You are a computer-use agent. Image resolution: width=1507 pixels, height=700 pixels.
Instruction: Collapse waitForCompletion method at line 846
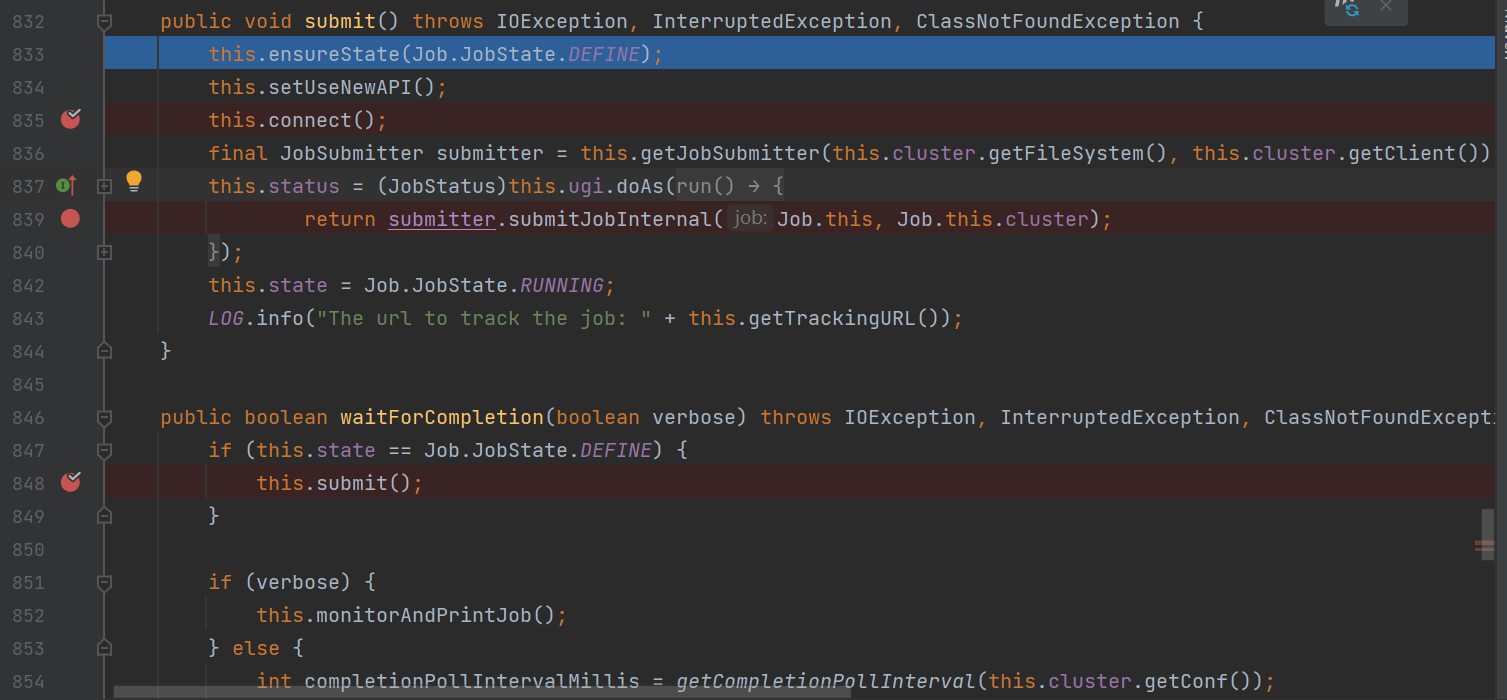[x=104, y=417]
